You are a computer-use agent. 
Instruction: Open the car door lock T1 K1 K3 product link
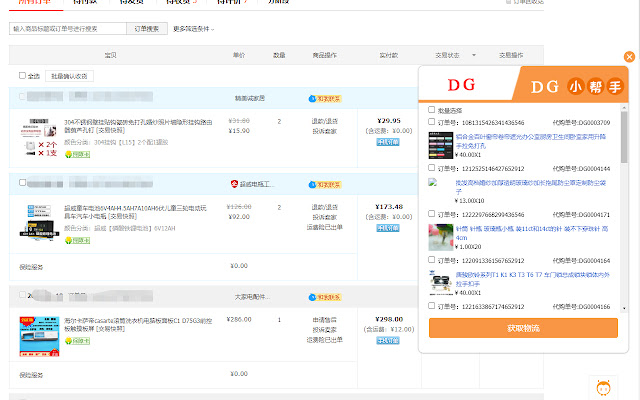point(532,279)
